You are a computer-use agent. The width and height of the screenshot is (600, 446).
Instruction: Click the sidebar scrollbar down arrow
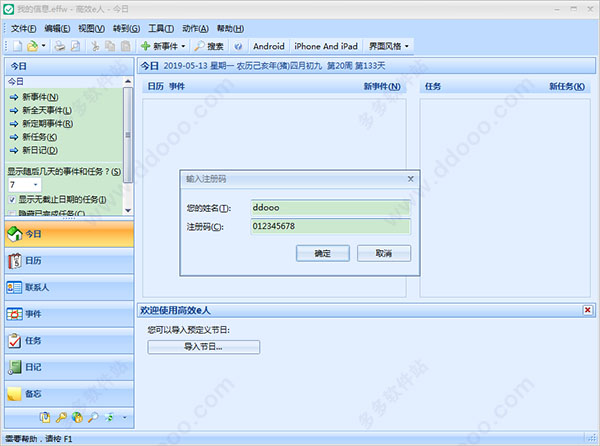tap(128, 210)
